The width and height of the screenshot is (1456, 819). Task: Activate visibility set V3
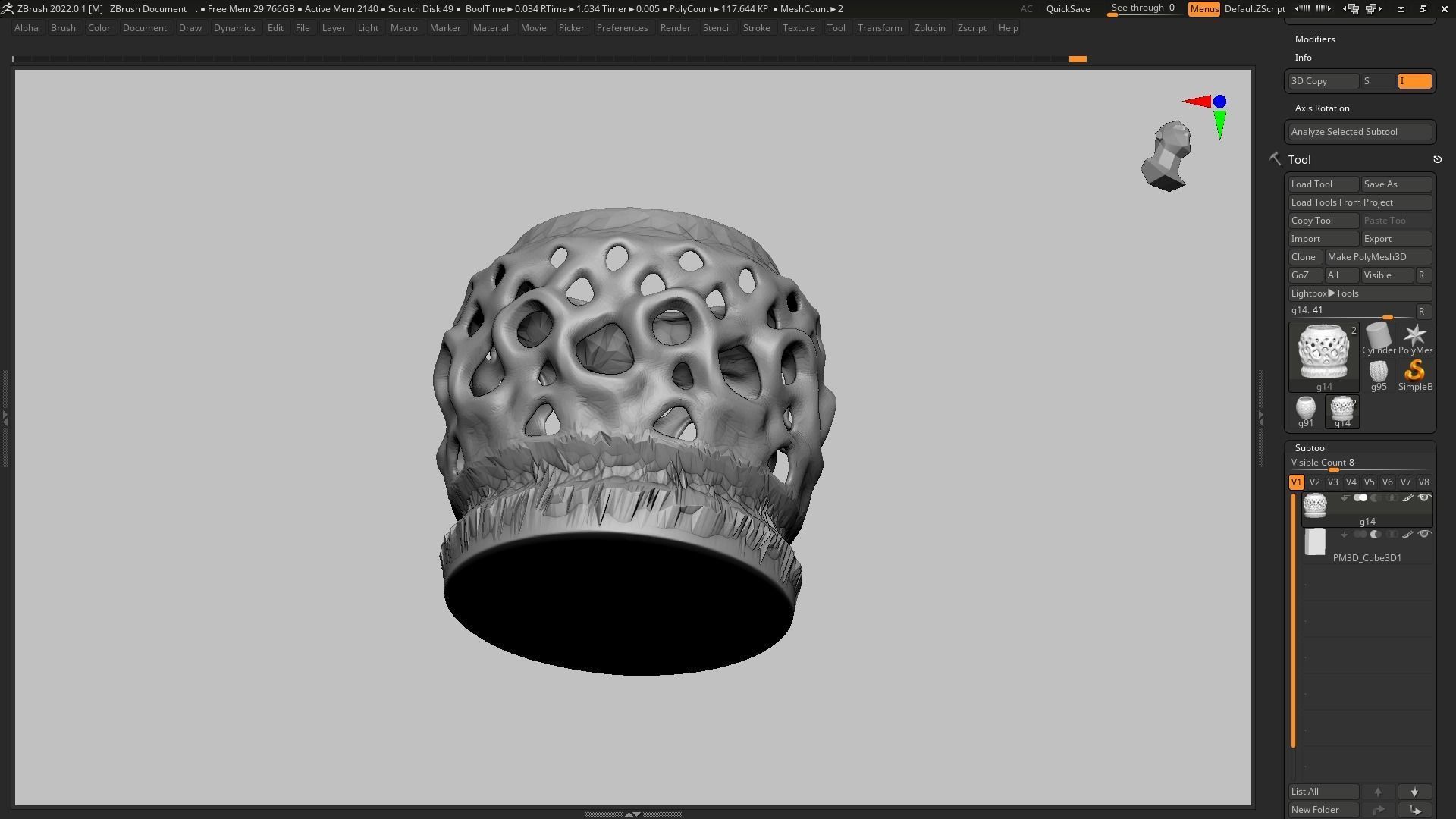click(1332, 482)
